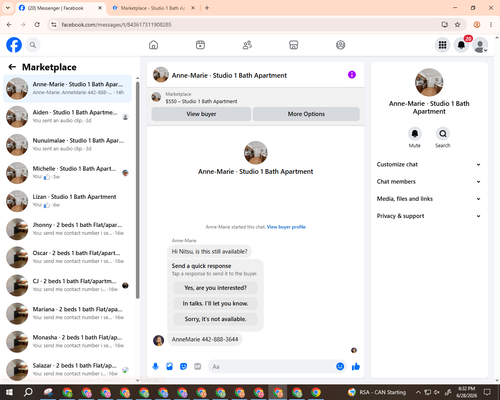Send quick reply Yes, are you interested?

coord(215,288)
